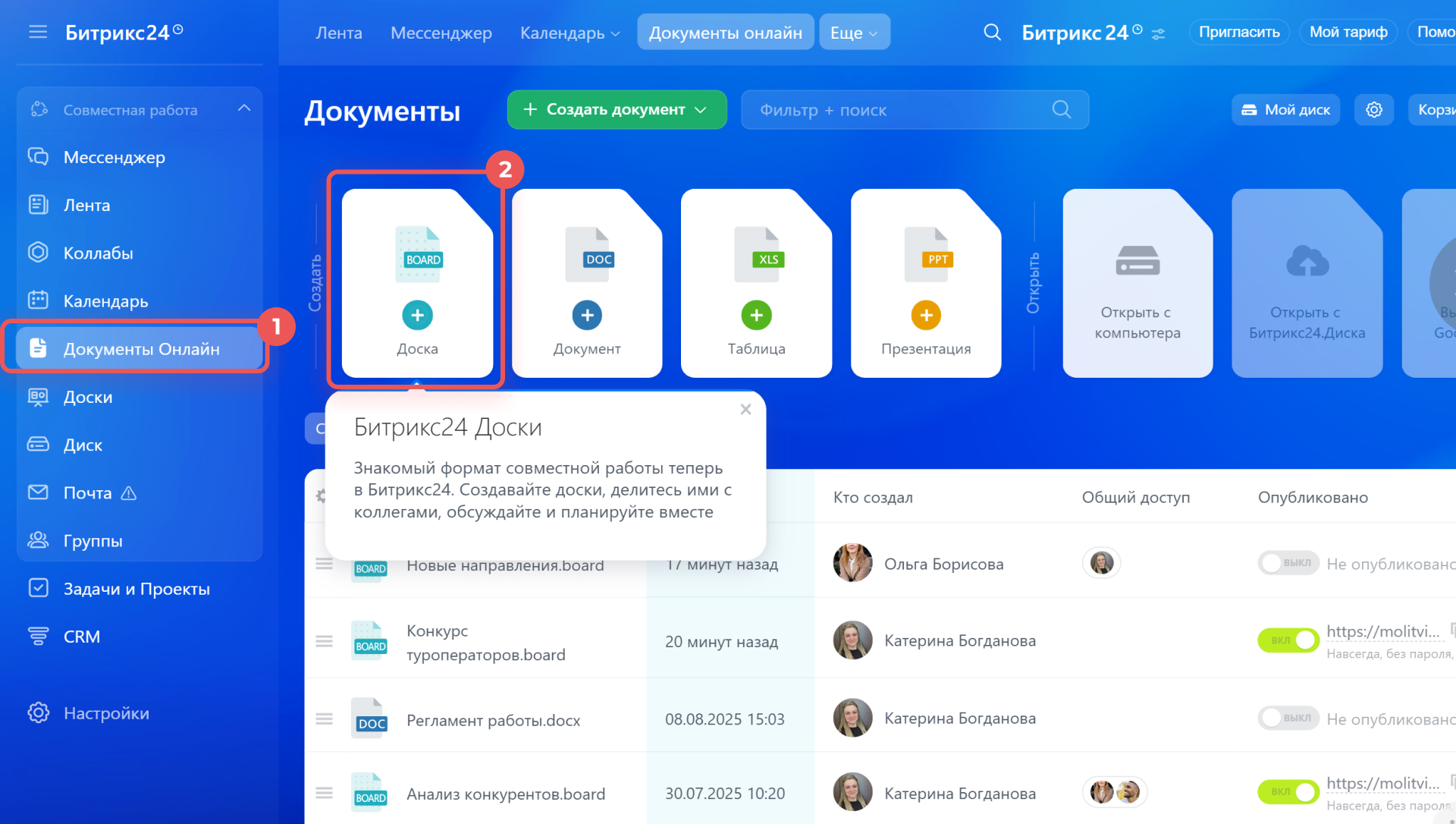
Task: Open the Мессенджер tab in top menu
Action: tap(441, 33)
